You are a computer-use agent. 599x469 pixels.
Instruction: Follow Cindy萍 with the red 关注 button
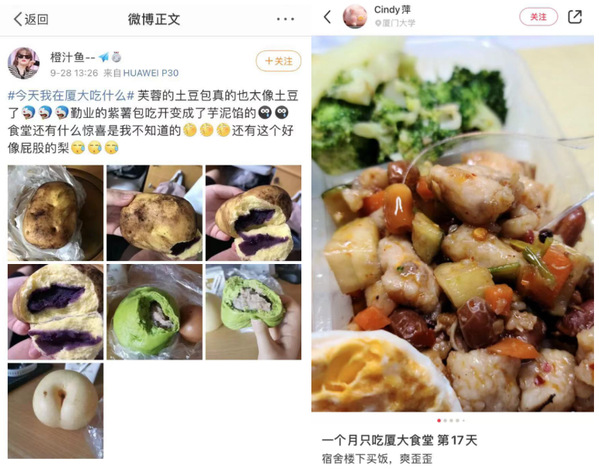tap(538, 17)
